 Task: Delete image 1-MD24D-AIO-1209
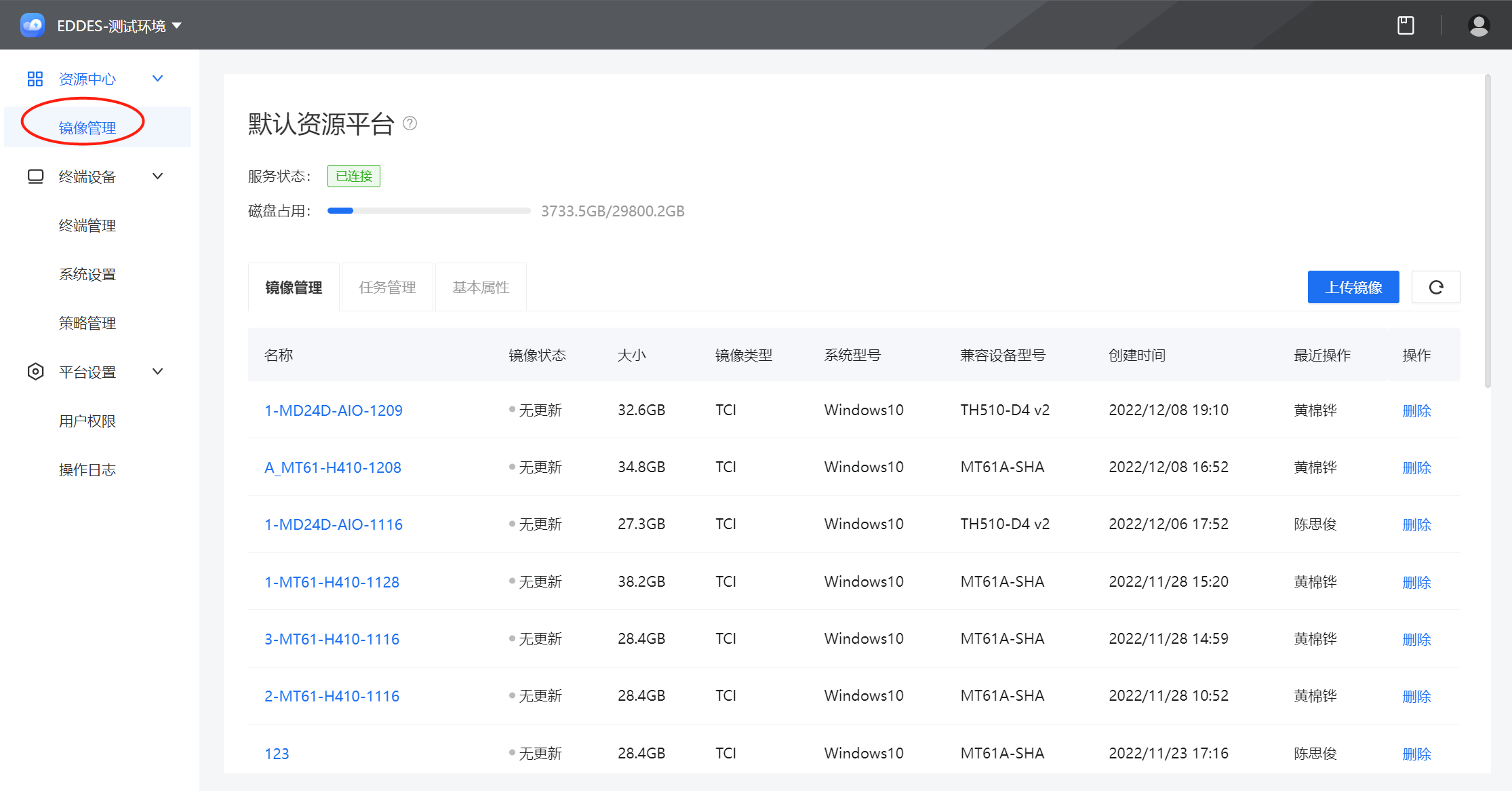click(1416, 410)
